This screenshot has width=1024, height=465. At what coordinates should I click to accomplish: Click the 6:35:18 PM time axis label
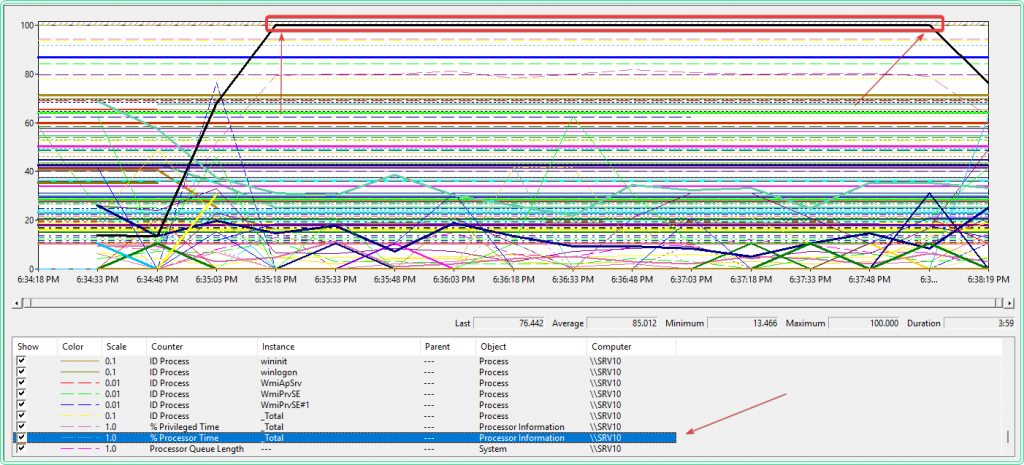[x=276, y=278]
